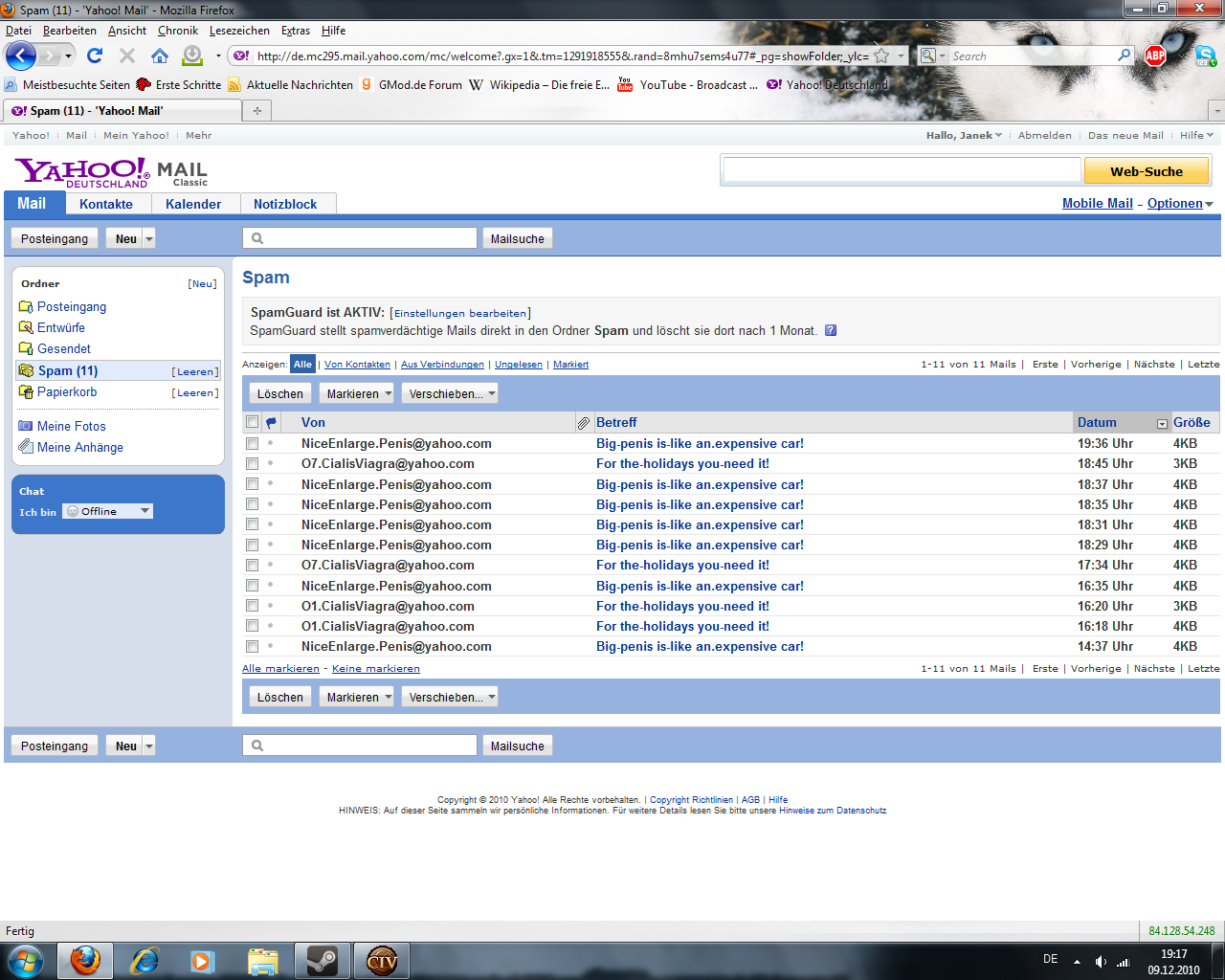The height and width of the screenshot is (980, 1225).
Task: Open the top Verschieben dropdown
Action: 450,393
